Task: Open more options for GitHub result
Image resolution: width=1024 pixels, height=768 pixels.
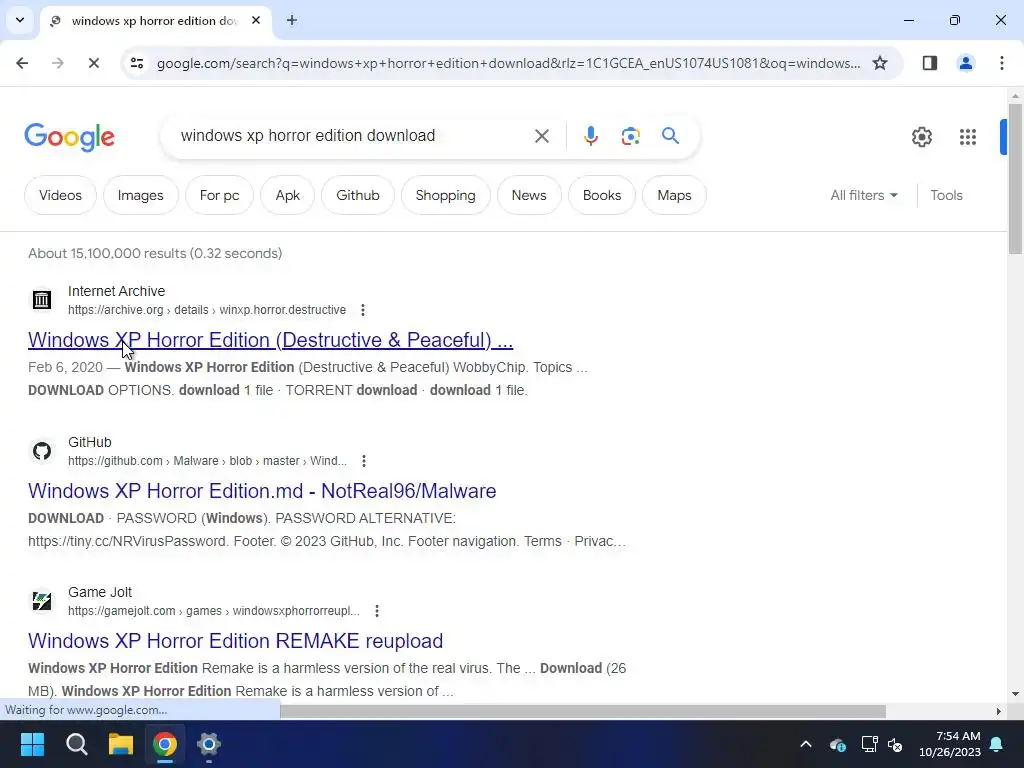Action: (x=364, y=461)
